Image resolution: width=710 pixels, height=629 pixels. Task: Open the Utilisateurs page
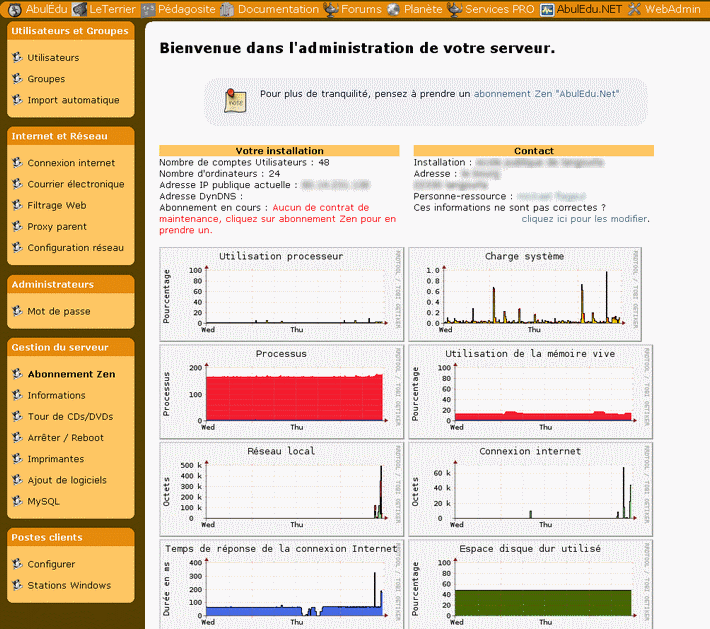click(53, 58)
